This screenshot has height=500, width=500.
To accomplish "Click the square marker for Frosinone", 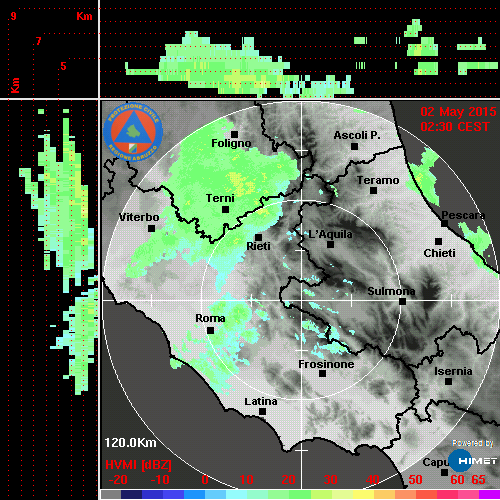I will click(322, 374).
